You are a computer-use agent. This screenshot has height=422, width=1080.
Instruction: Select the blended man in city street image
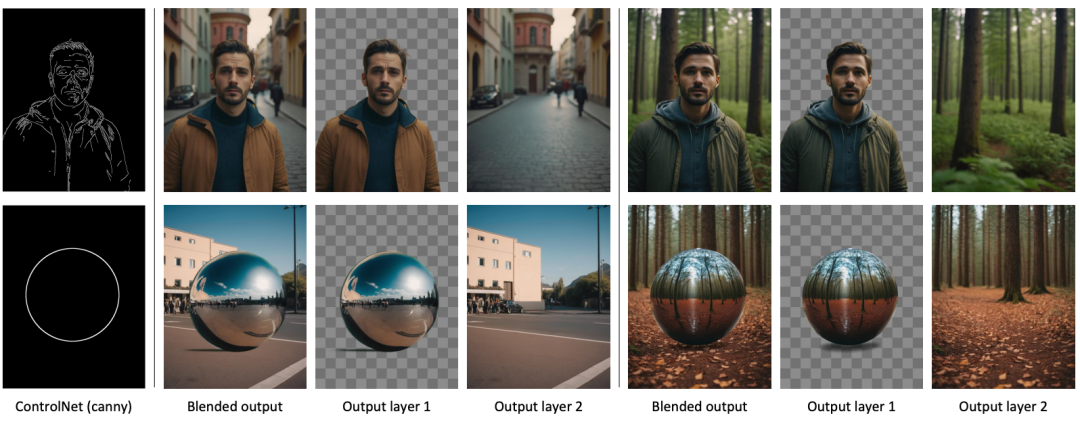pyautogui.click(x=235, y=100)
